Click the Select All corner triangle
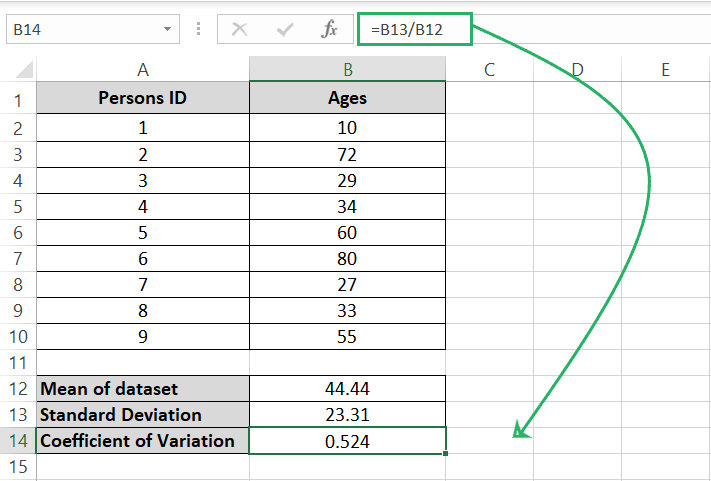Viewport: 711px width, 481px height. point(18,70)
